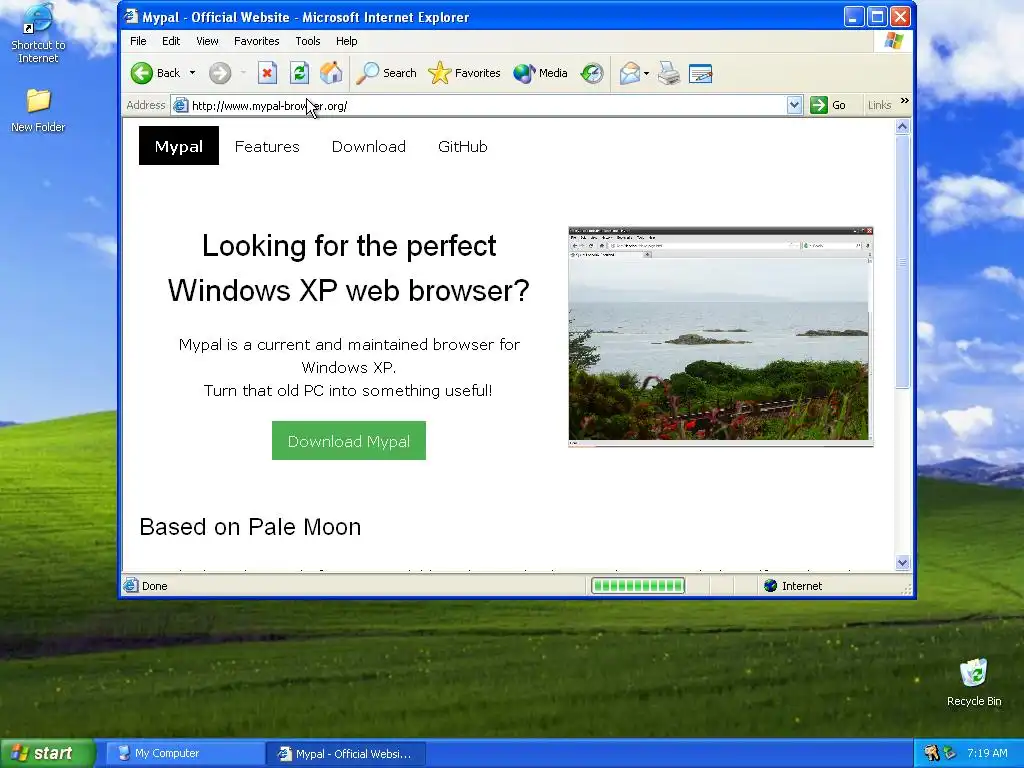Open the View menu
The width and height of the screenshot is (1024, 768).
click(x=207, y=41)
